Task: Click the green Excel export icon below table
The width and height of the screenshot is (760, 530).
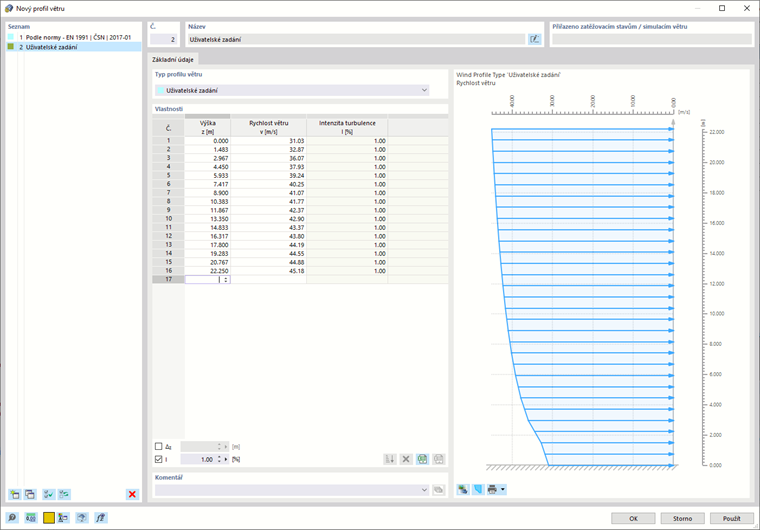Action: pos(423,459)
